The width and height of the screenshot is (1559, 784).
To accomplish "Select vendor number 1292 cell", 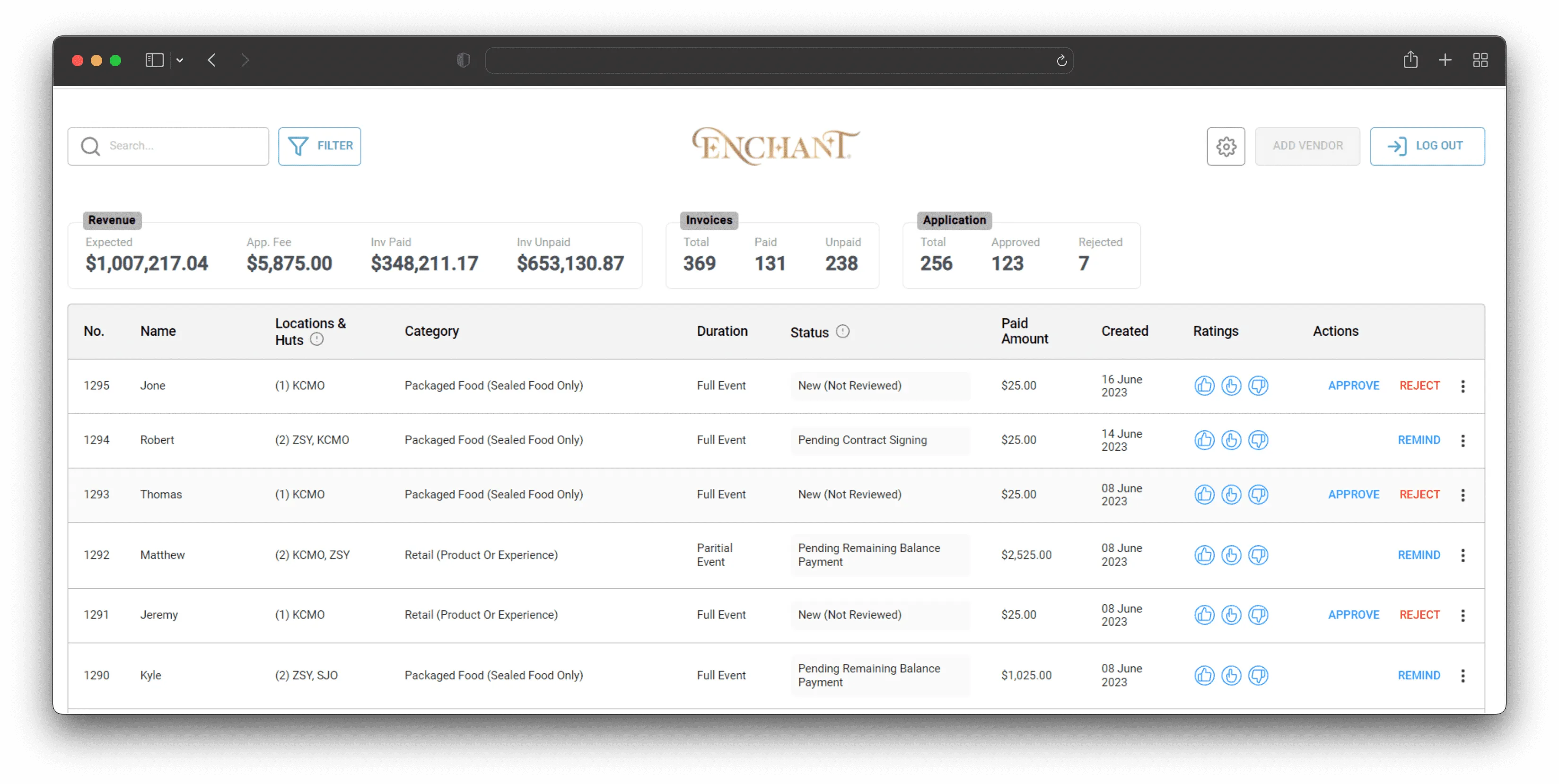I will [x=96, y=555].
